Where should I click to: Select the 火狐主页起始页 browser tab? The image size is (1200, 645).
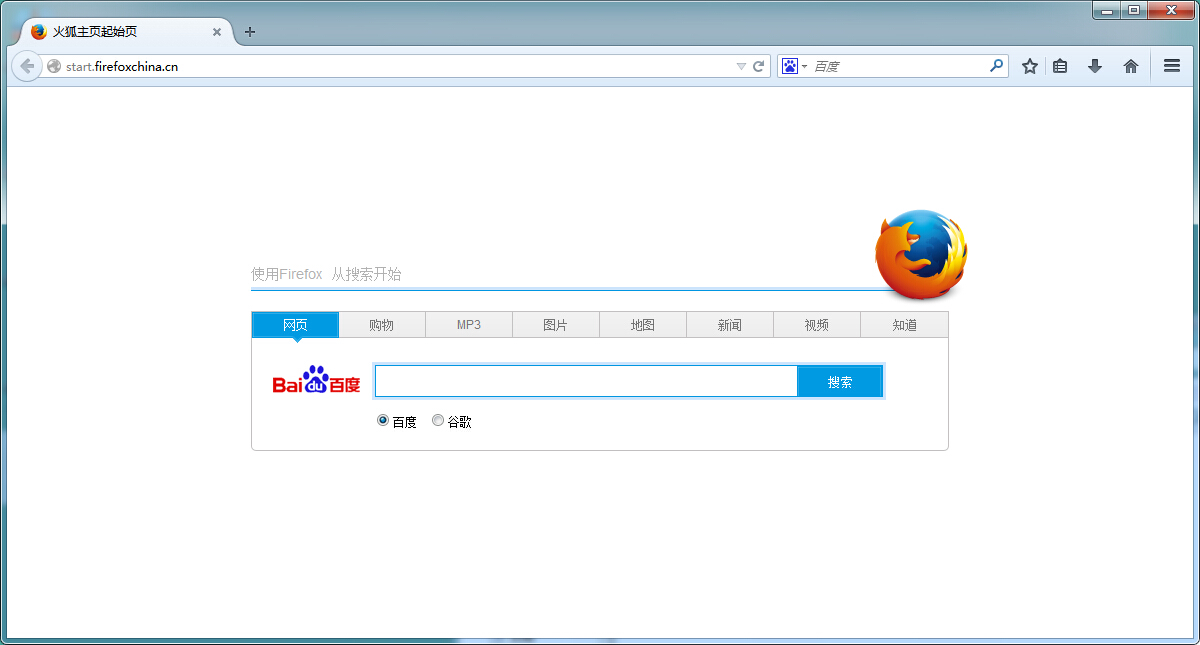[x=125, y=32]
